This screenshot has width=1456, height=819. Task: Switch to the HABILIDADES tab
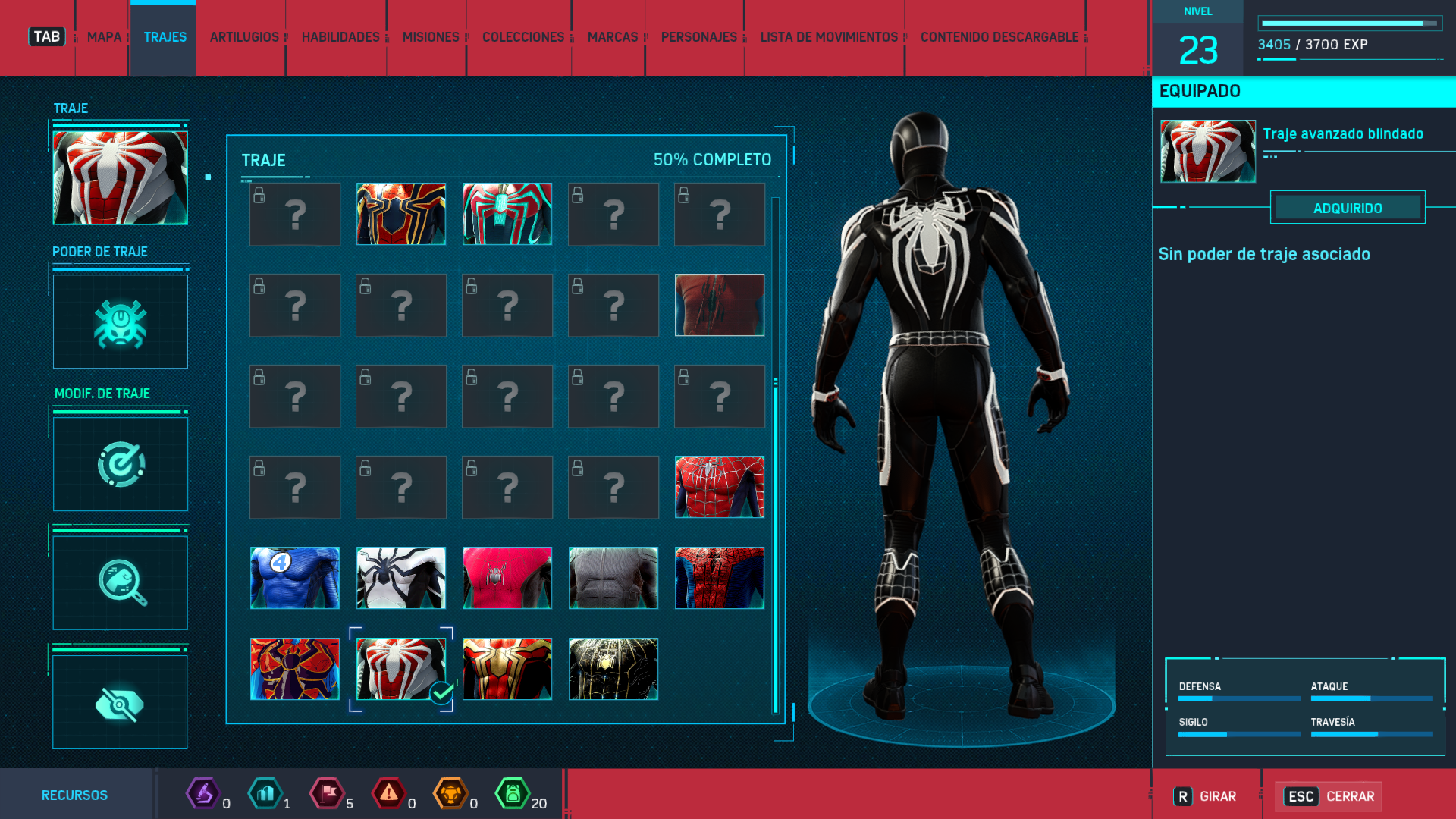tap(340, 37)
